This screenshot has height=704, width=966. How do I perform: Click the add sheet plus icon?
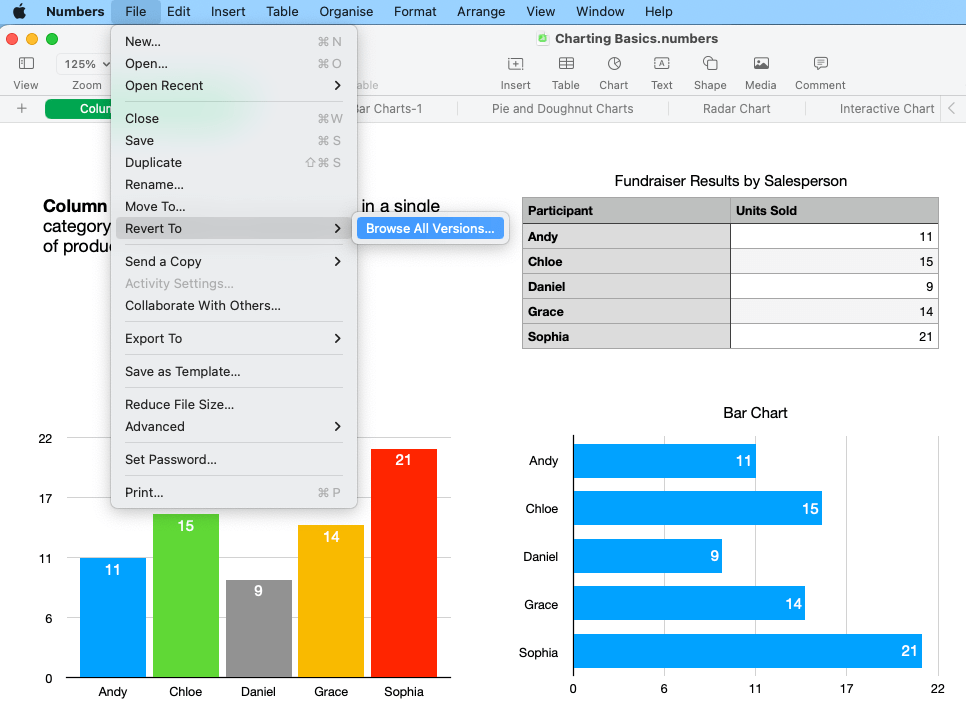pyautogui.click(x=22, y=108)
